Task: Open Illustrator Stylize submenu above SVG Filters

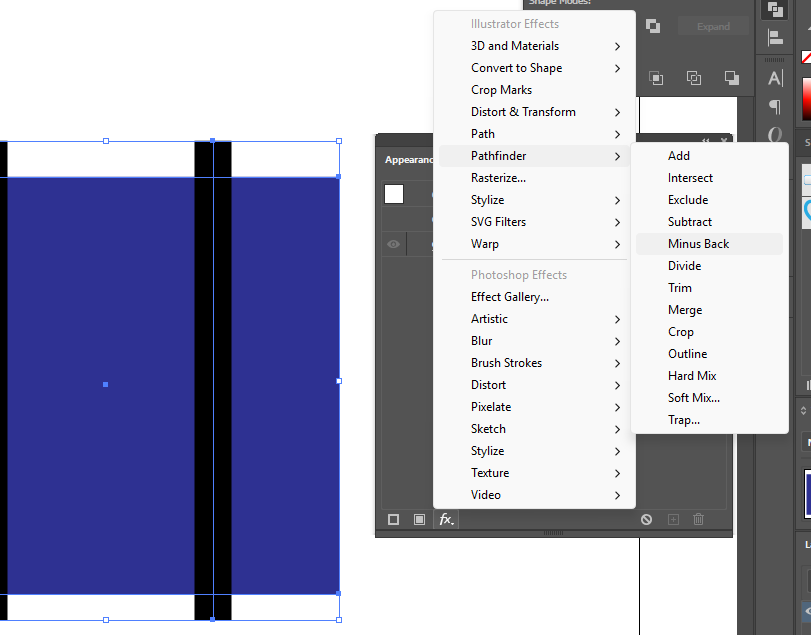Action: 534,200
